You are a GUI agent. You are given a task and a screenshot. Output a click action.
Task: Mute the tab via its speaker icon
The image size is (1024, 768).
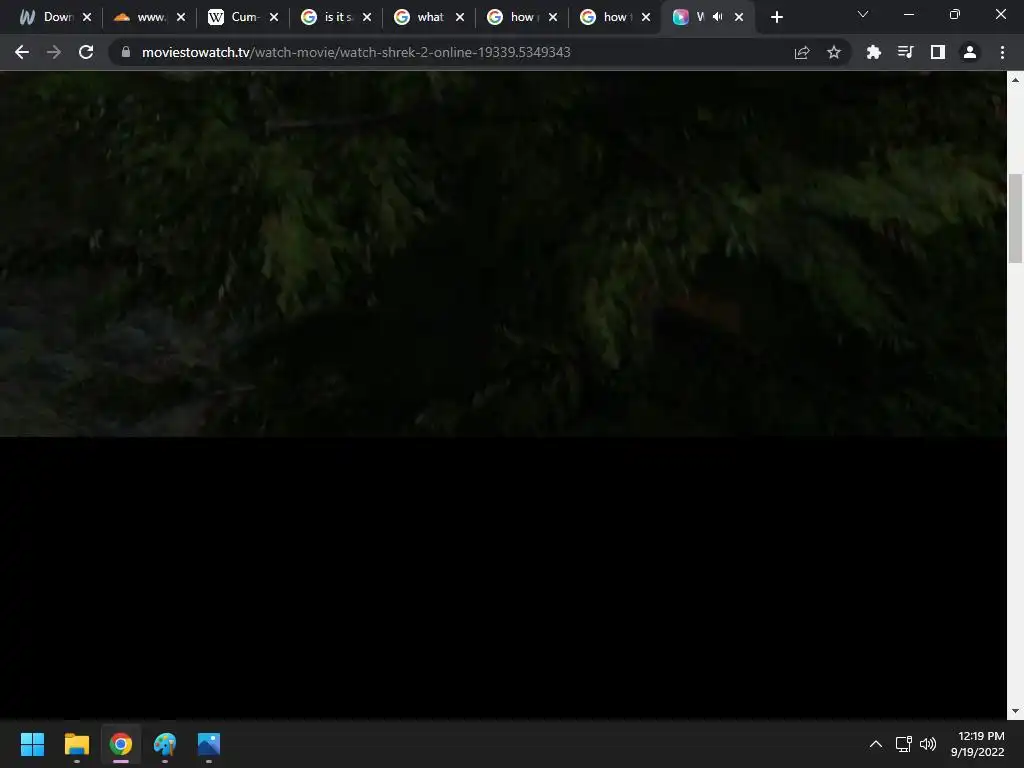[x=718, y=17]
